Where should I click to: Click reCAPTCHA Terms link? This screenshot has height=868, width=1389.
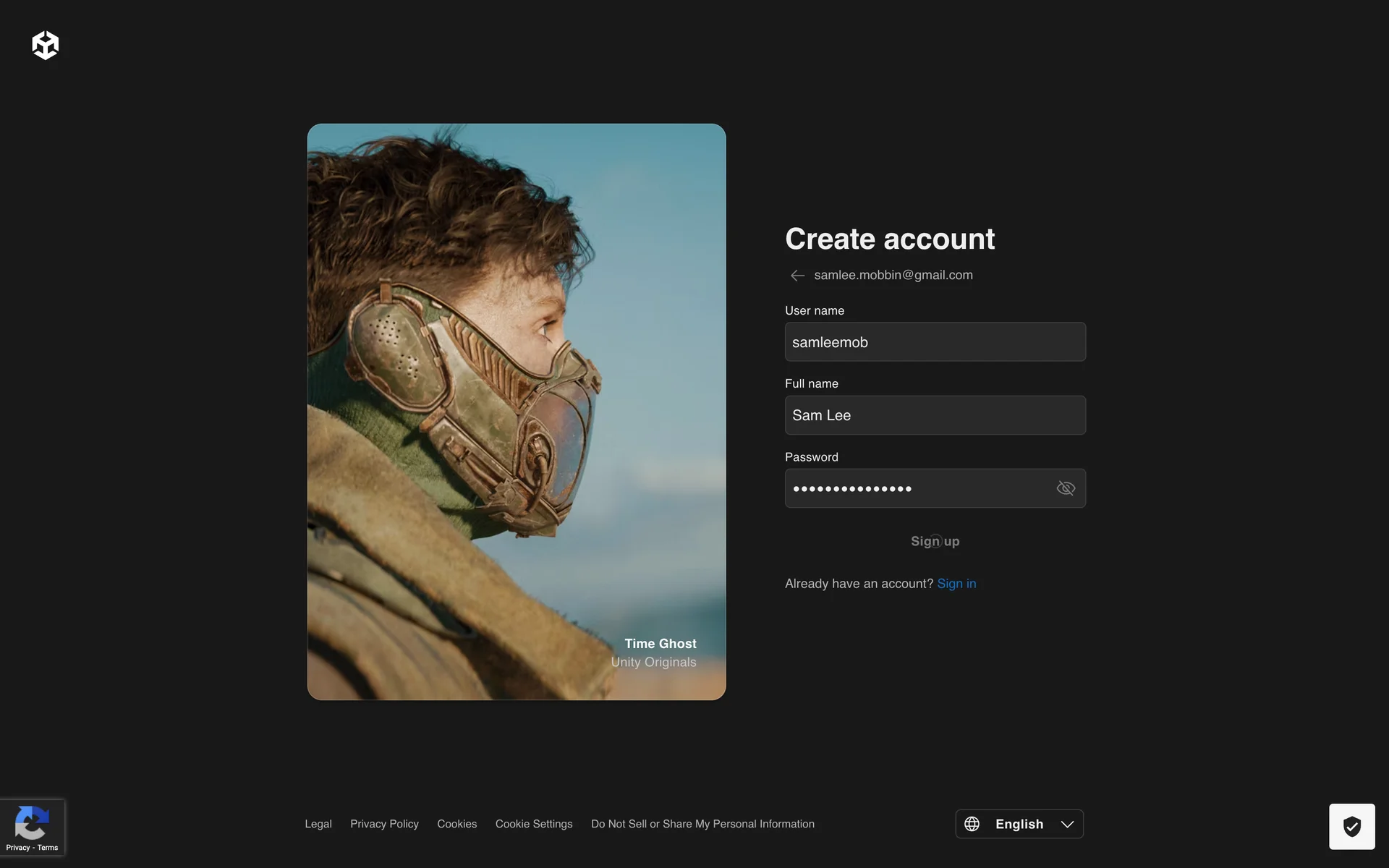click(48, 848)
